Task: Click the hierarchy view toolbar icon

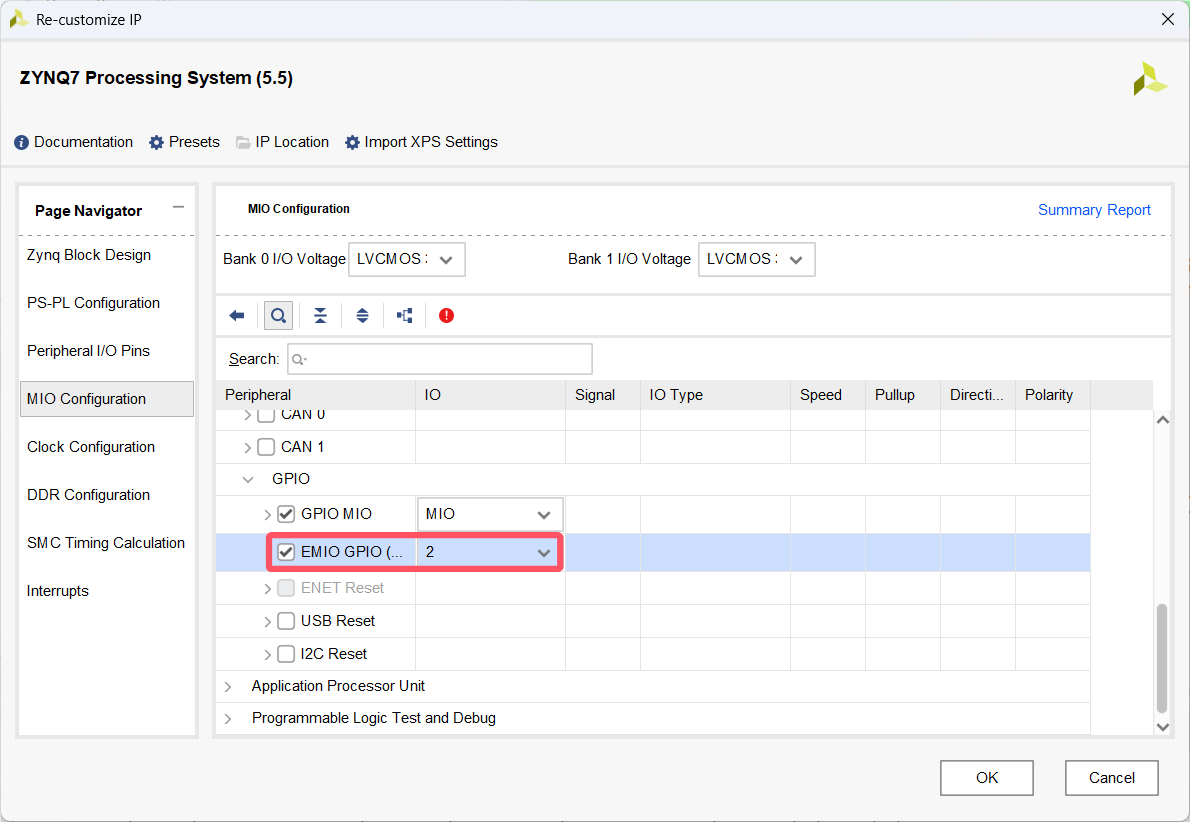Action: (405, 316)
